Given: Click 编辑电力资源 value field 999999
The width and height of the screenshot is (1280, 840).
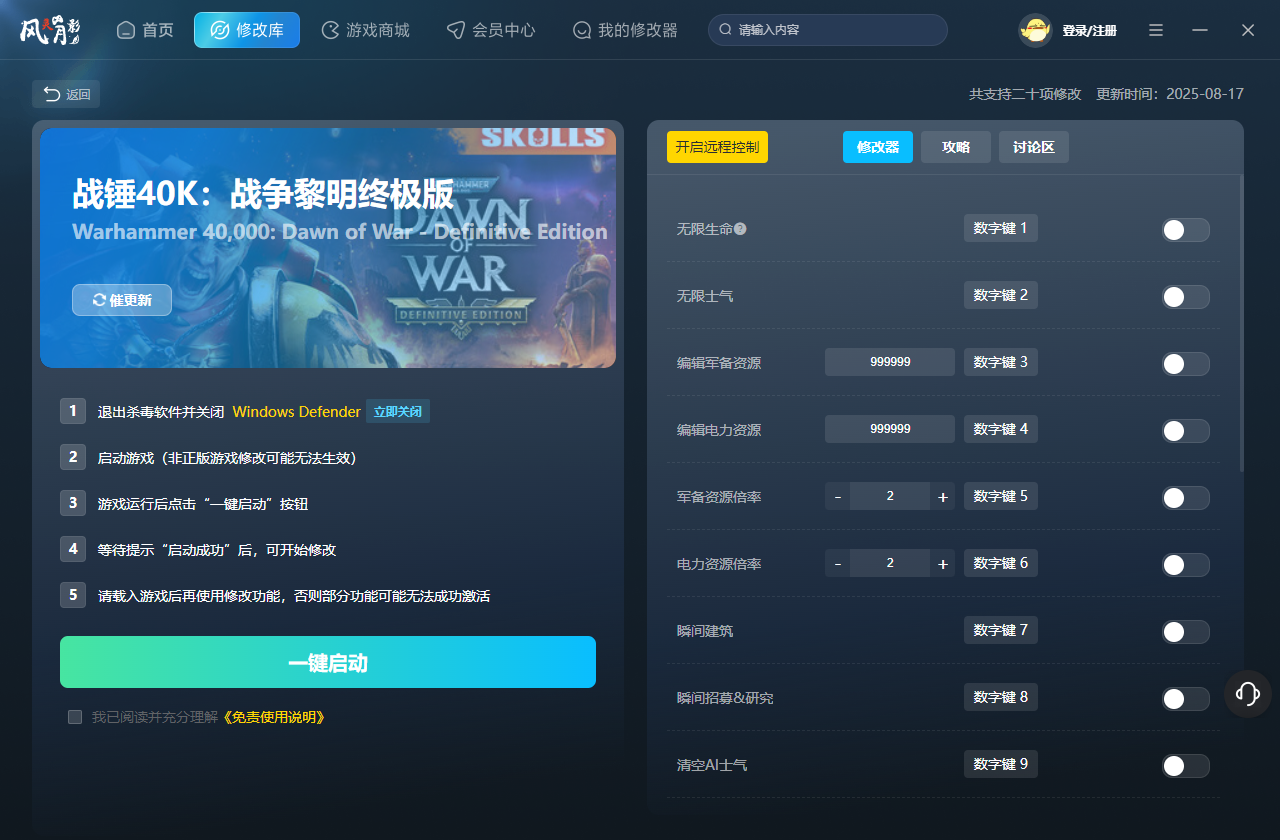Looking at the screenshot, I should [890, 429].
